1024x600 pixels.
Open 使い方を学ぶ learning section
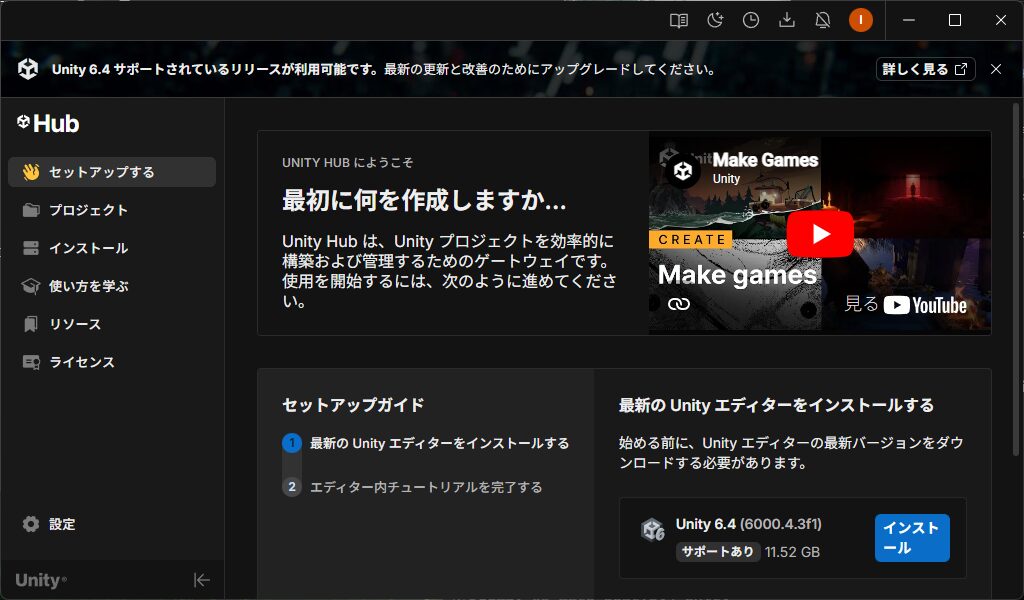click(x=88, y=286)
